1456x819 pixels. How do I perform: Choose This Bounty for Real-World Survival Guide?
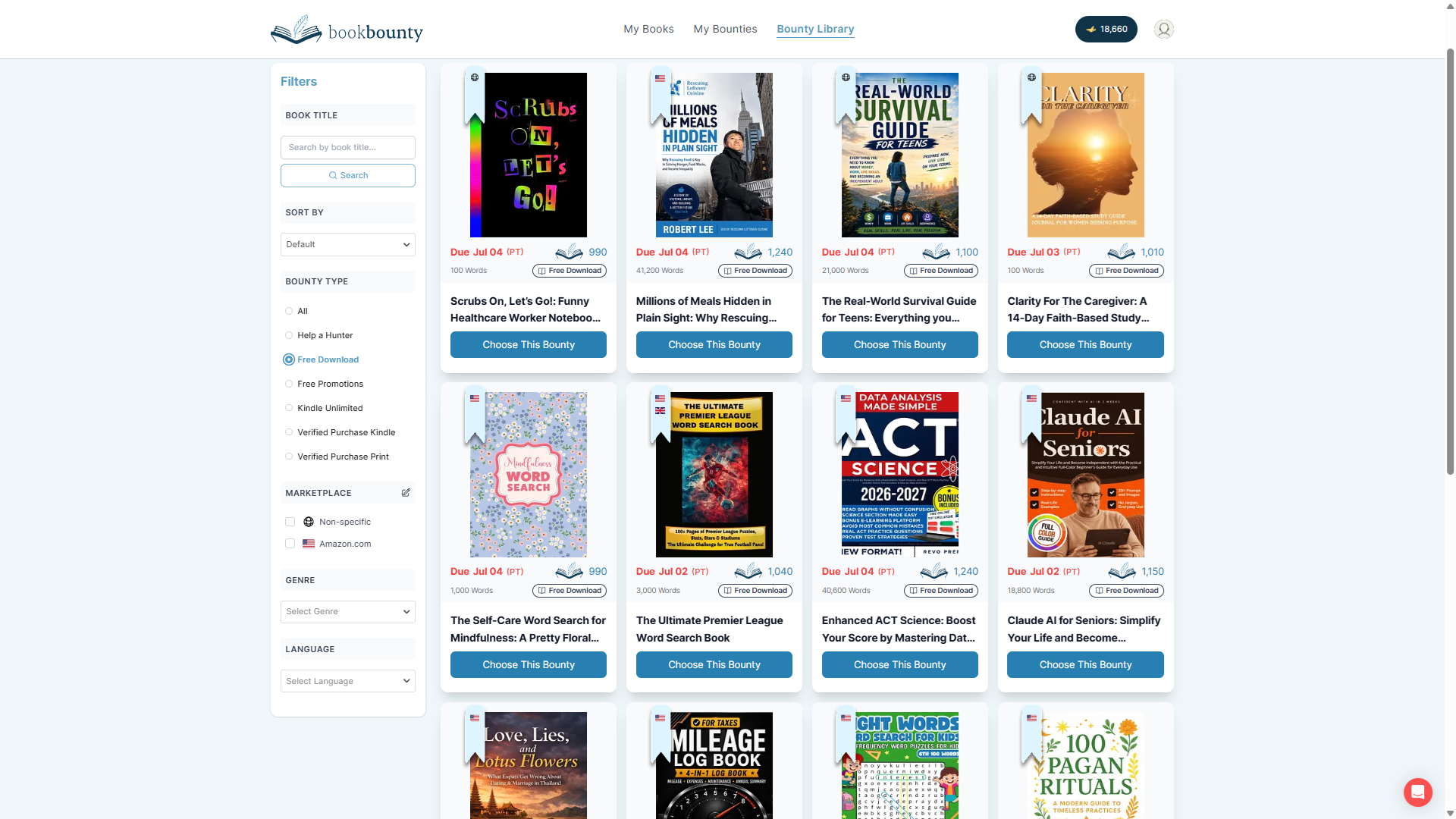point(900,344)
